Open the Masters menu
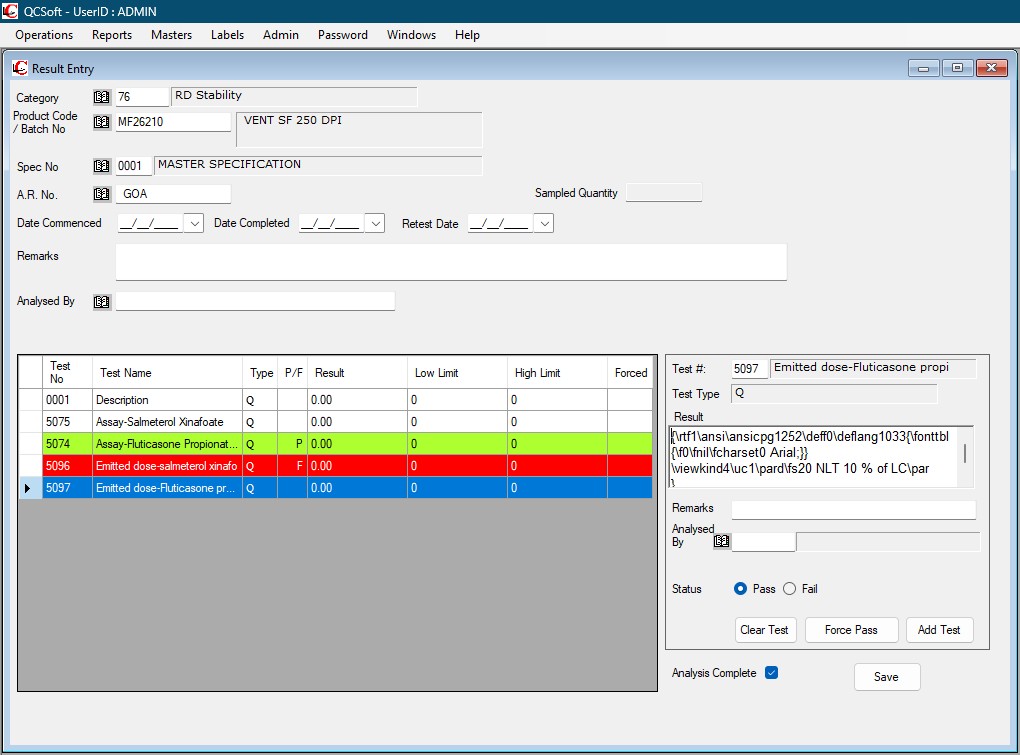 [x=171, y=35]
